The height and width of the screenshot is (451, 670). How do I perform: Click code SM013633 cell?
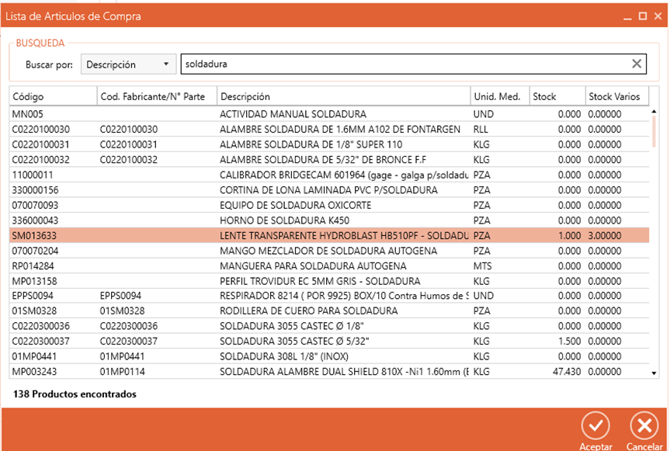click(34, 236)
